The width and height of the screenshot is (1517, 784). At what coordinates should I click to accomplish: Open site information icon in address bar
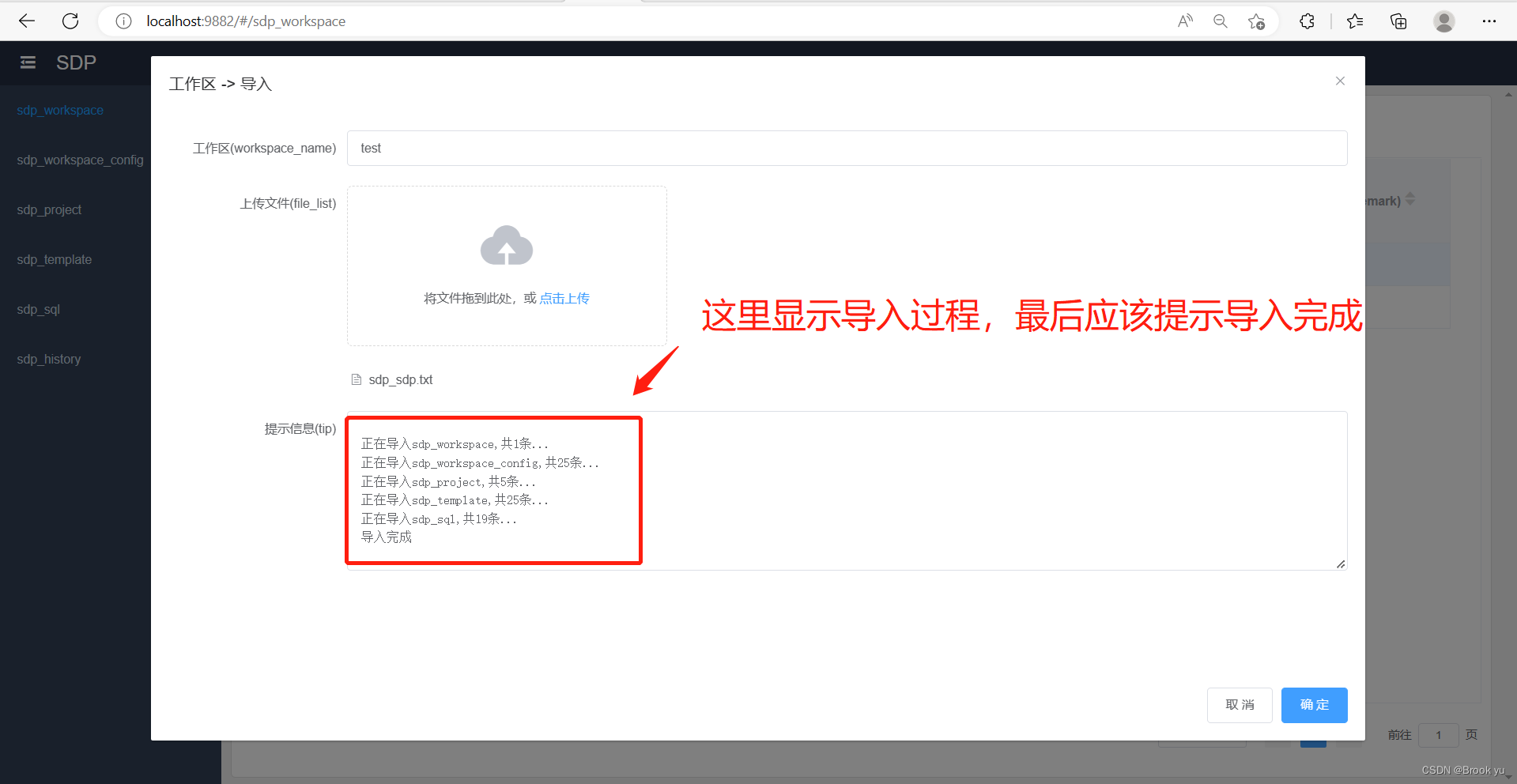(123, 21)
